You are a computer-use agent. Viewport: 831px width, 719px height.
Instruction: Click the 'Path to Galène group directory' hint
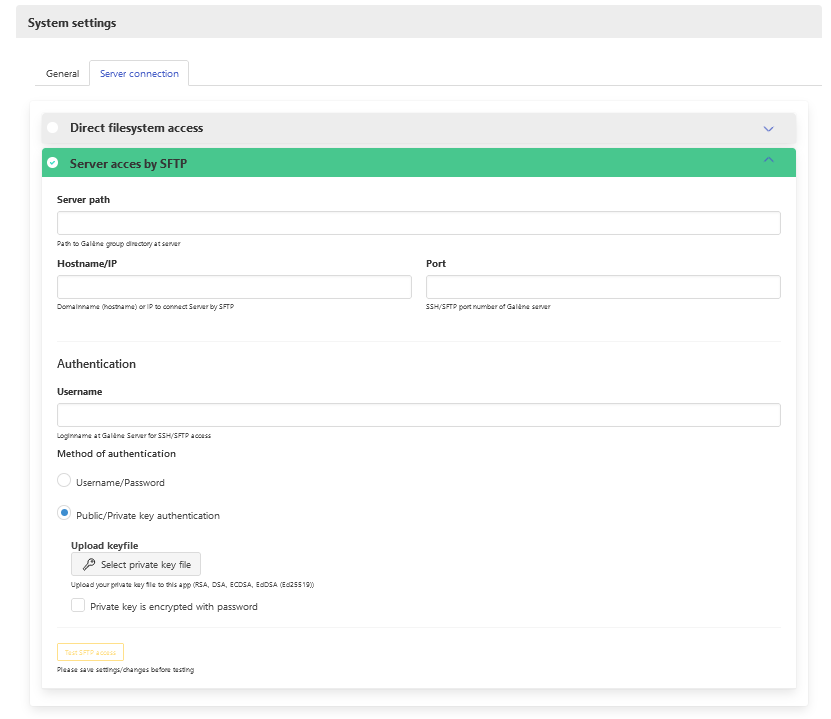tap(118, 244)
